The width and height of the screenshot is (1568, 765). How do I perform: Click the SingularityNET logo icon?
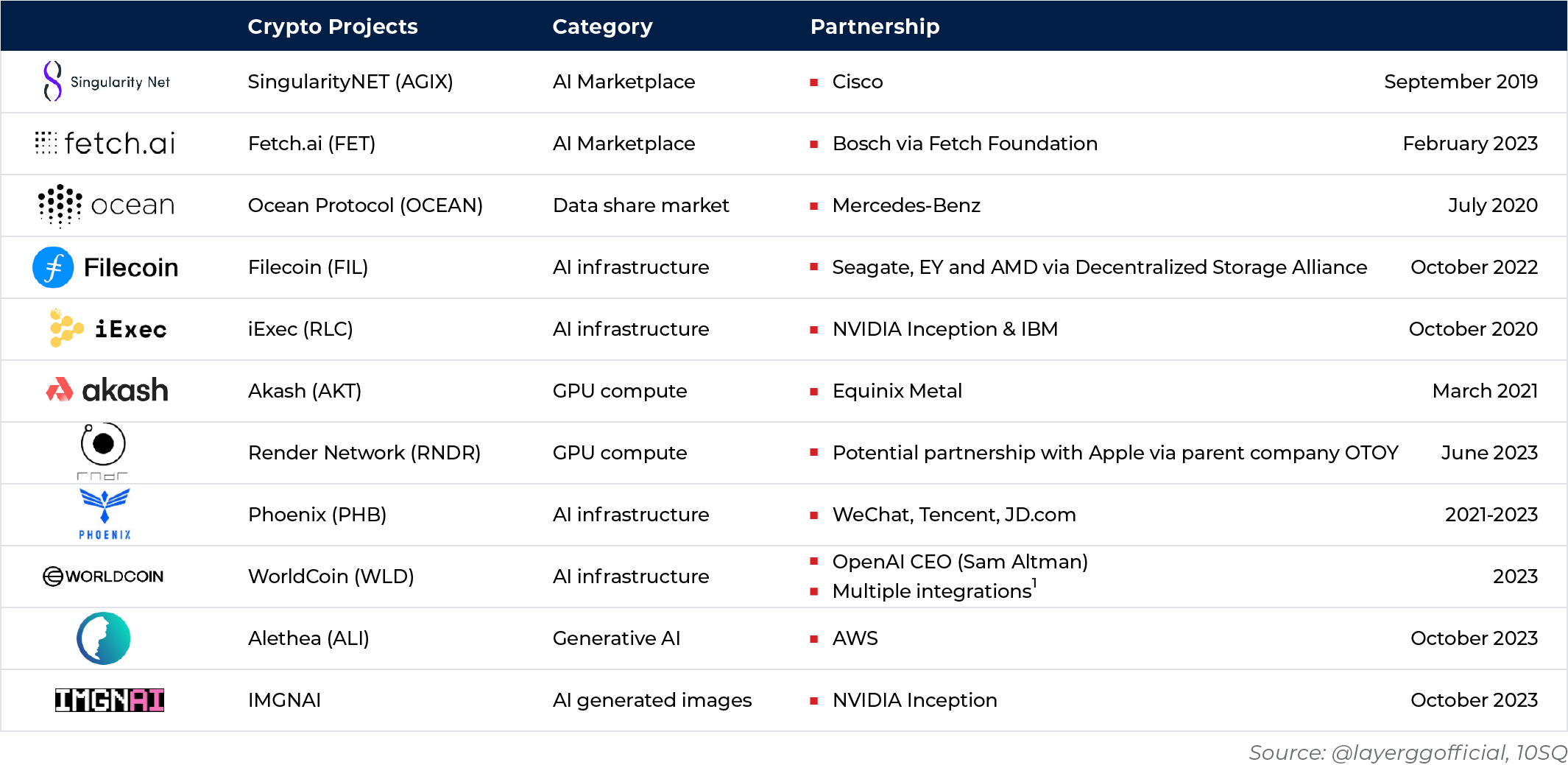tap(52, 81)
